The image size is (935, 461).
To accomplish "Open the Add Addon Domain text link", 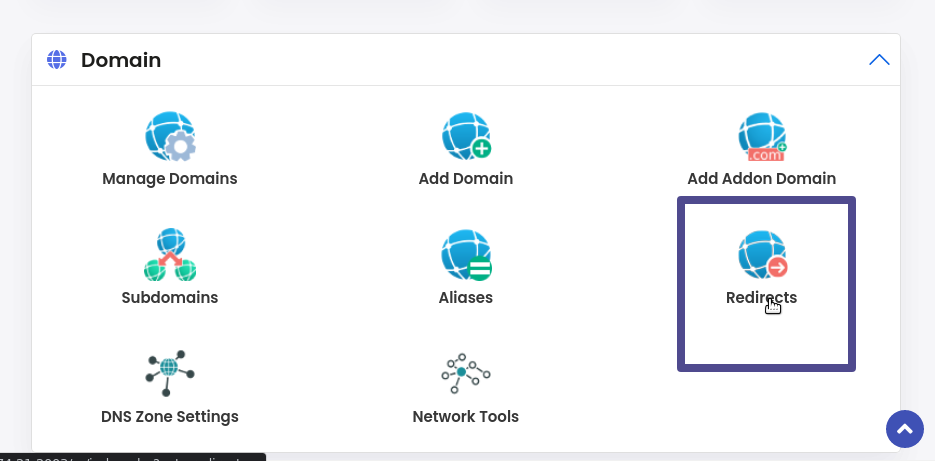I will tap(761, 178).
